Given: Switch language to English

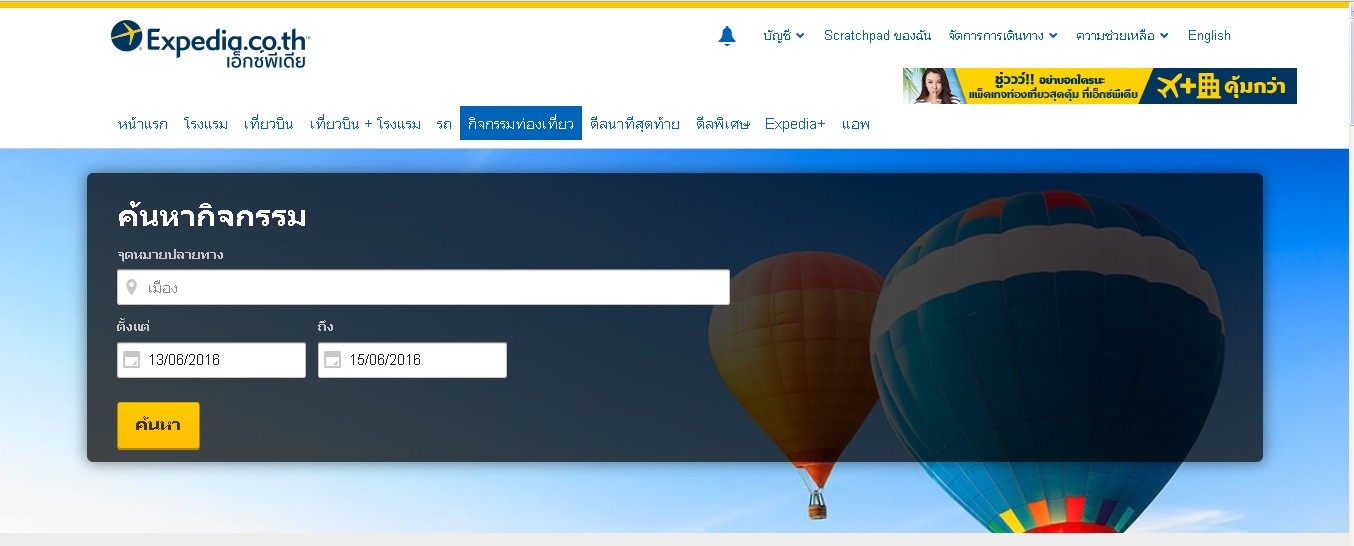Looking at the screenshot, I should 1209,36.
